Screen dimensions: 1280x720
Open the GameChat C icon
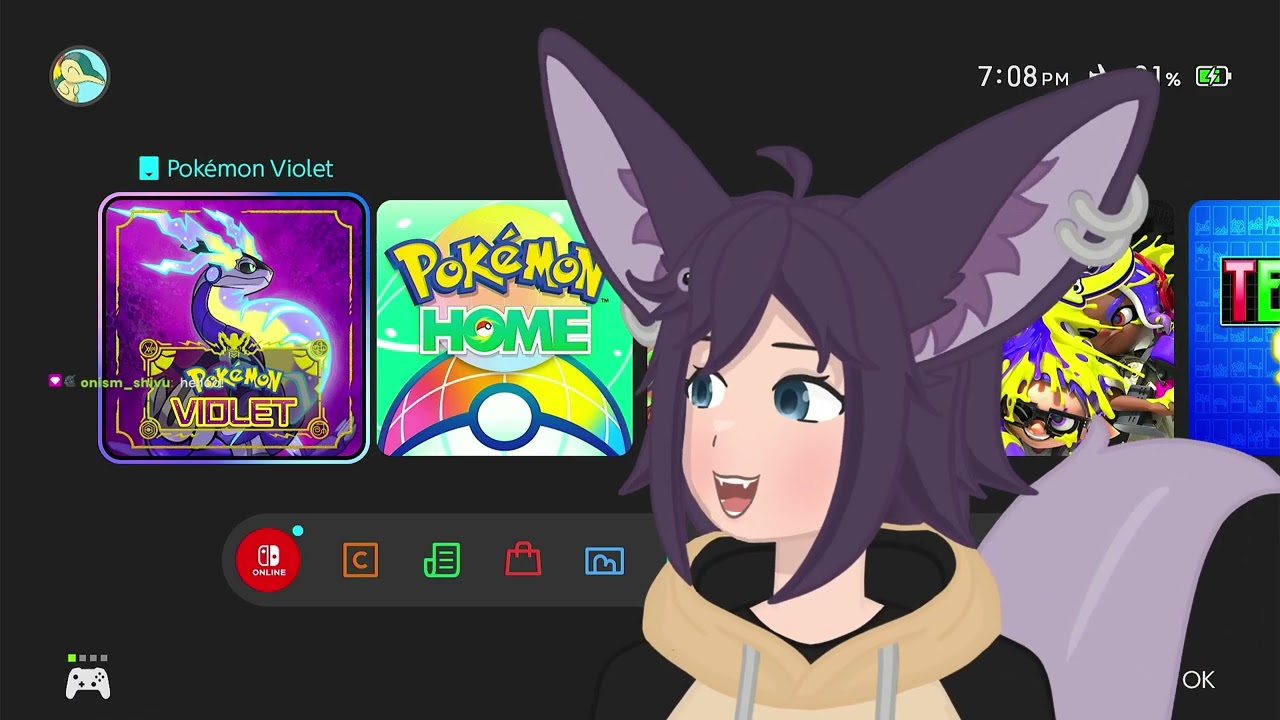point(360,560)
